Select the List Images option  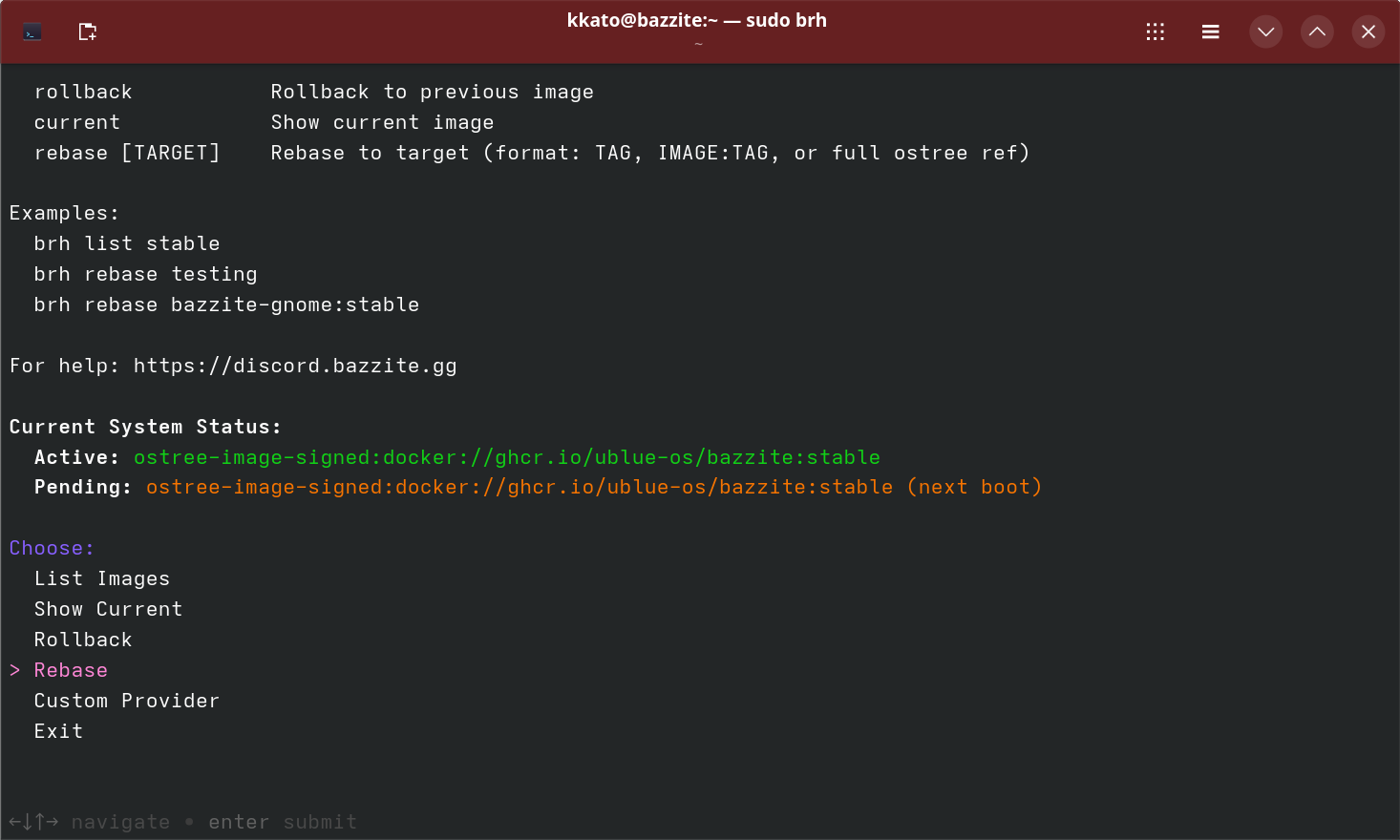tap(101, 577)
